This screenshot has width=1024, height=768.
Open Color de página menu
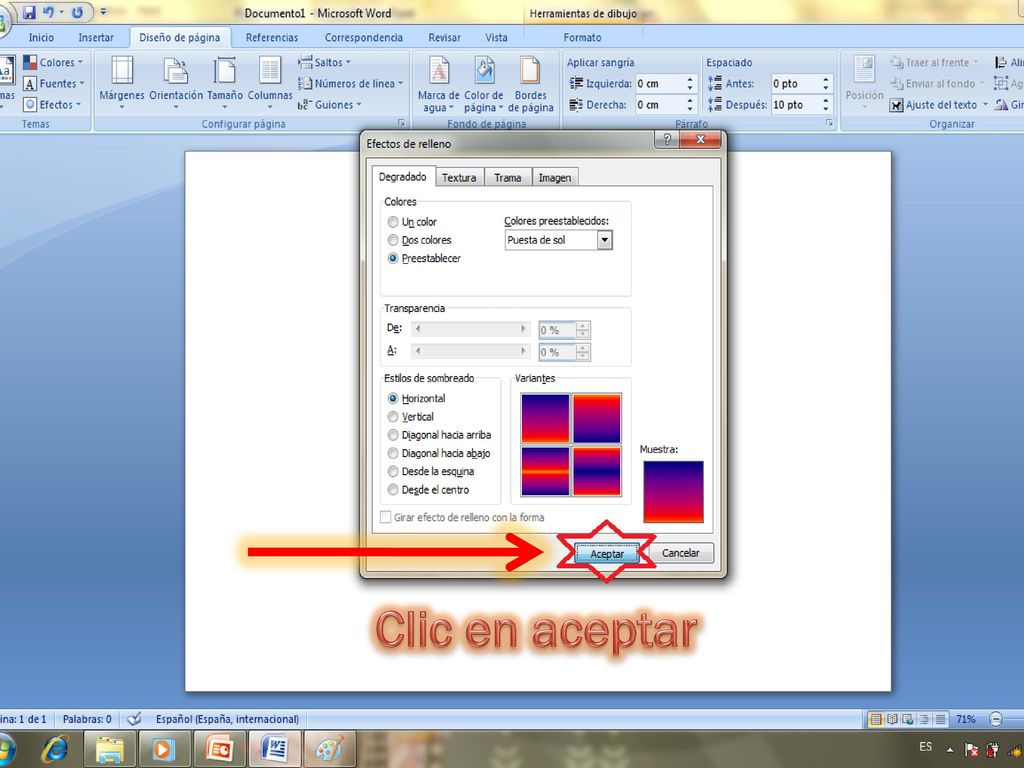484,84
